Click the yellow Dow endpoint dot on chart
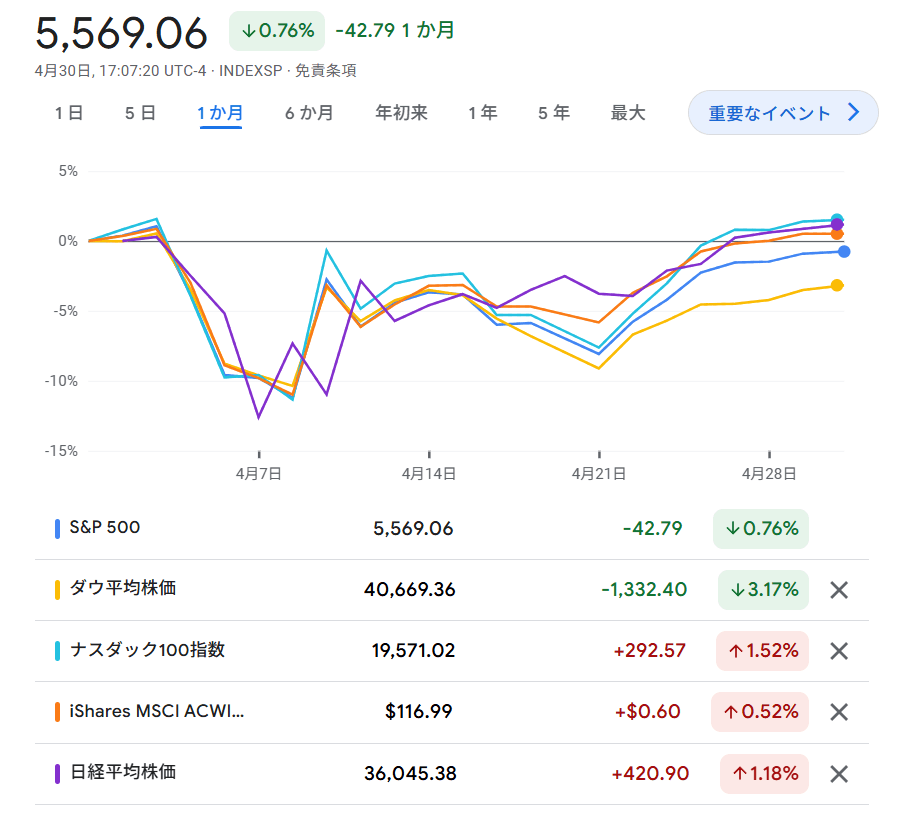This screenshot has width=901, height=813. pos(837,286)
